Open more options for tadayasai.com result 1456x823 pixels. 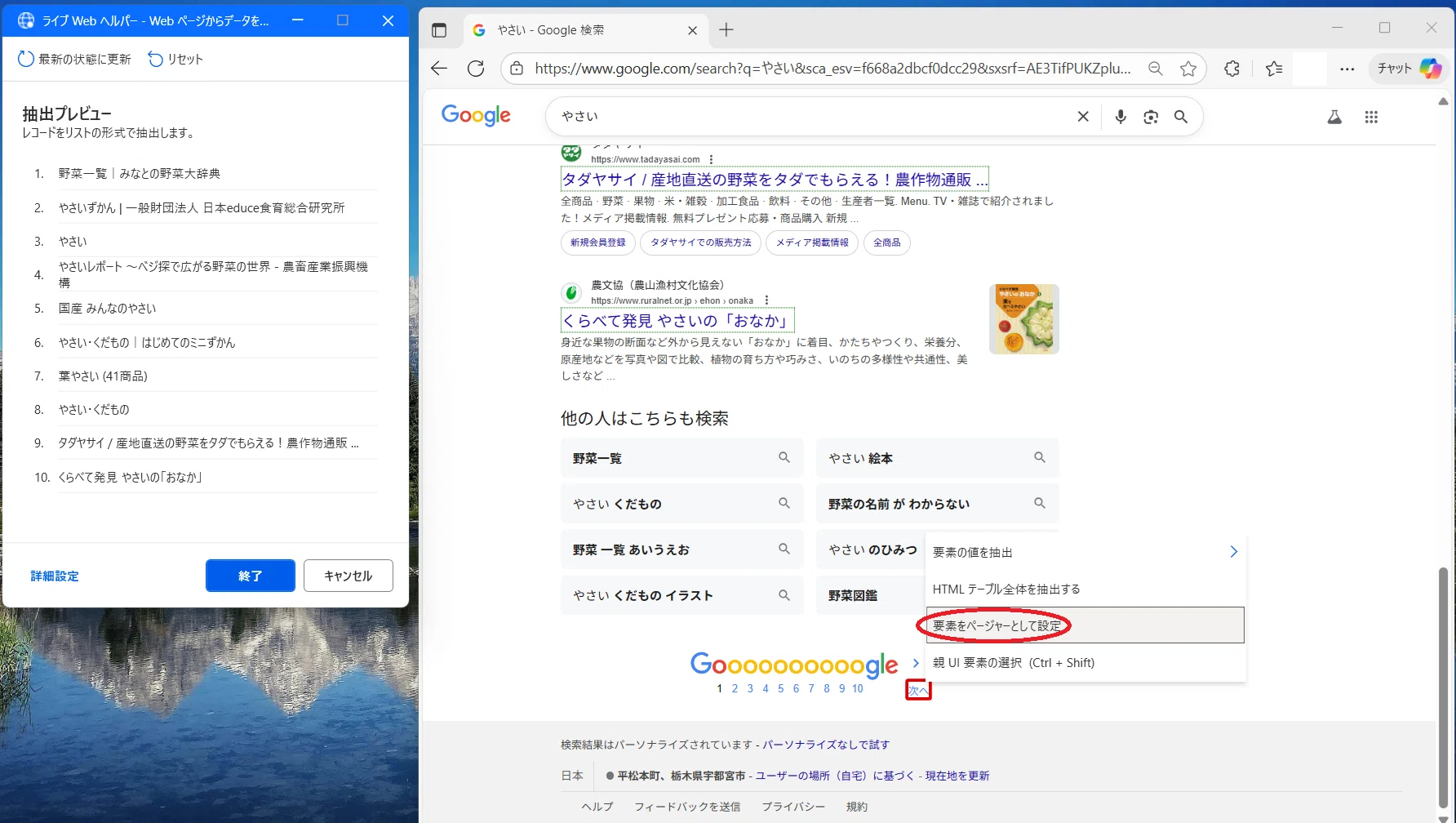click(712, 159)
